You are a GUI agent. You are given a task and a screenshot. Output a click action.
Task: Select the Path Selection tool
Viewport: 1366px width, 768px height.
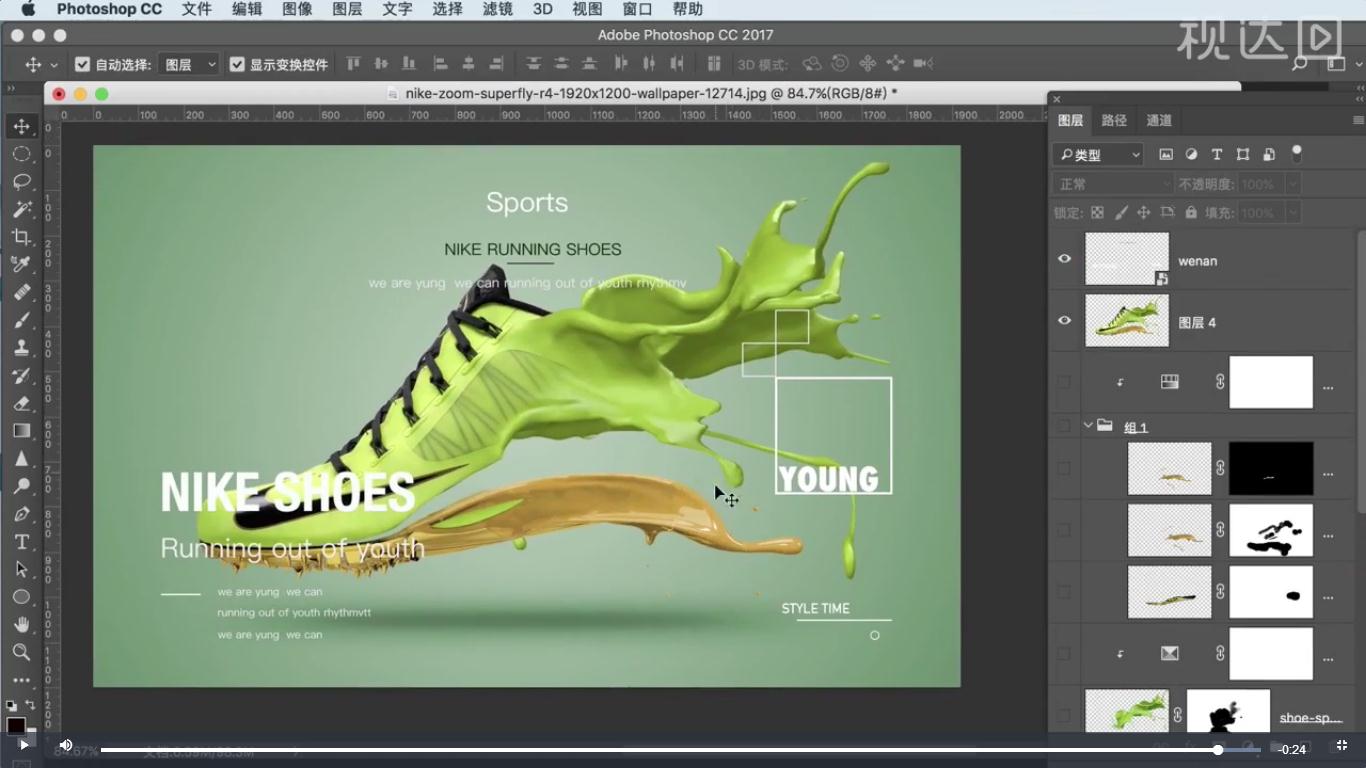coord(21,569)
